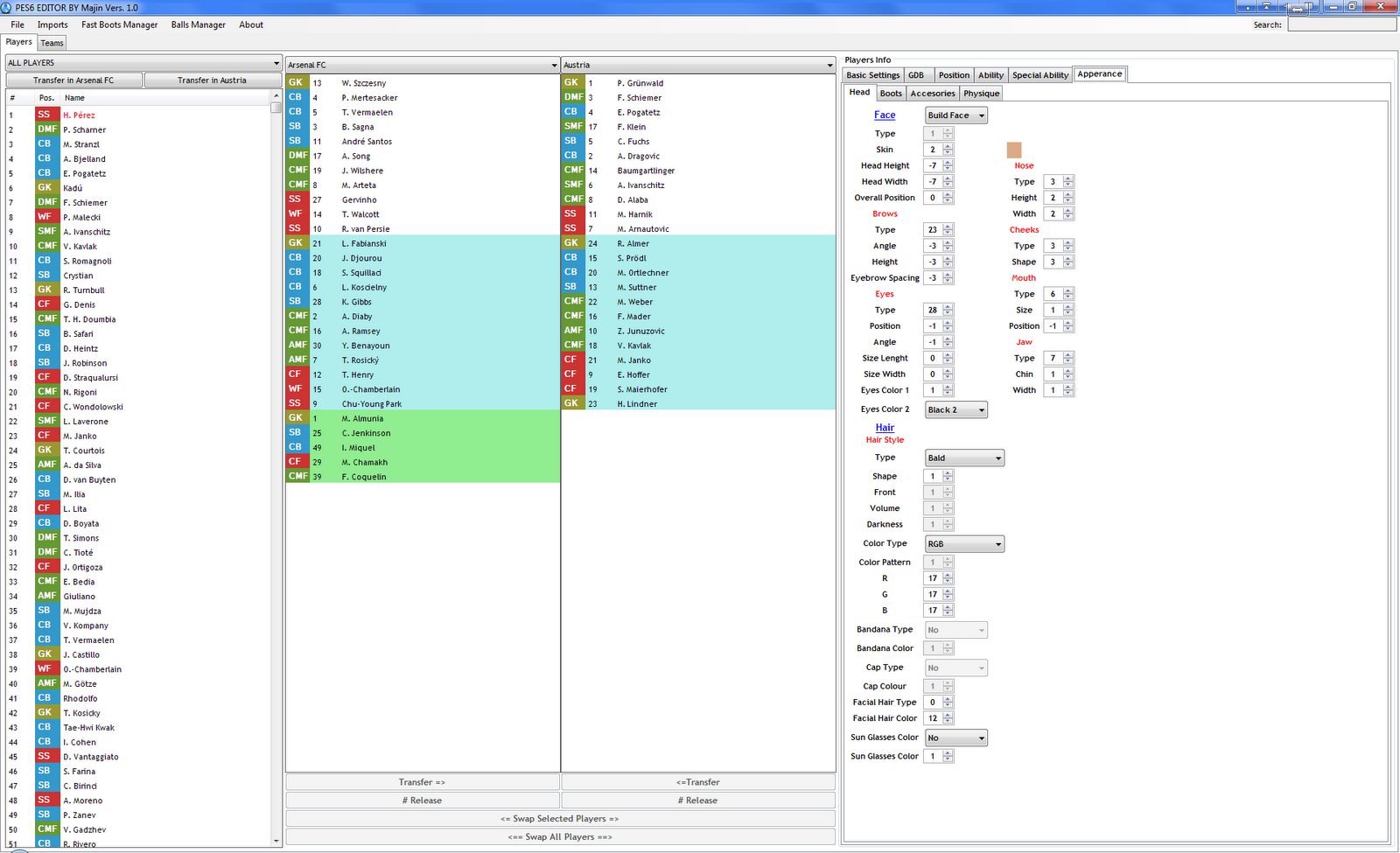This screenshot has height=853, width=1400.
Task: Open the PES6 Editor application icon menu
Action: [9, 8]
